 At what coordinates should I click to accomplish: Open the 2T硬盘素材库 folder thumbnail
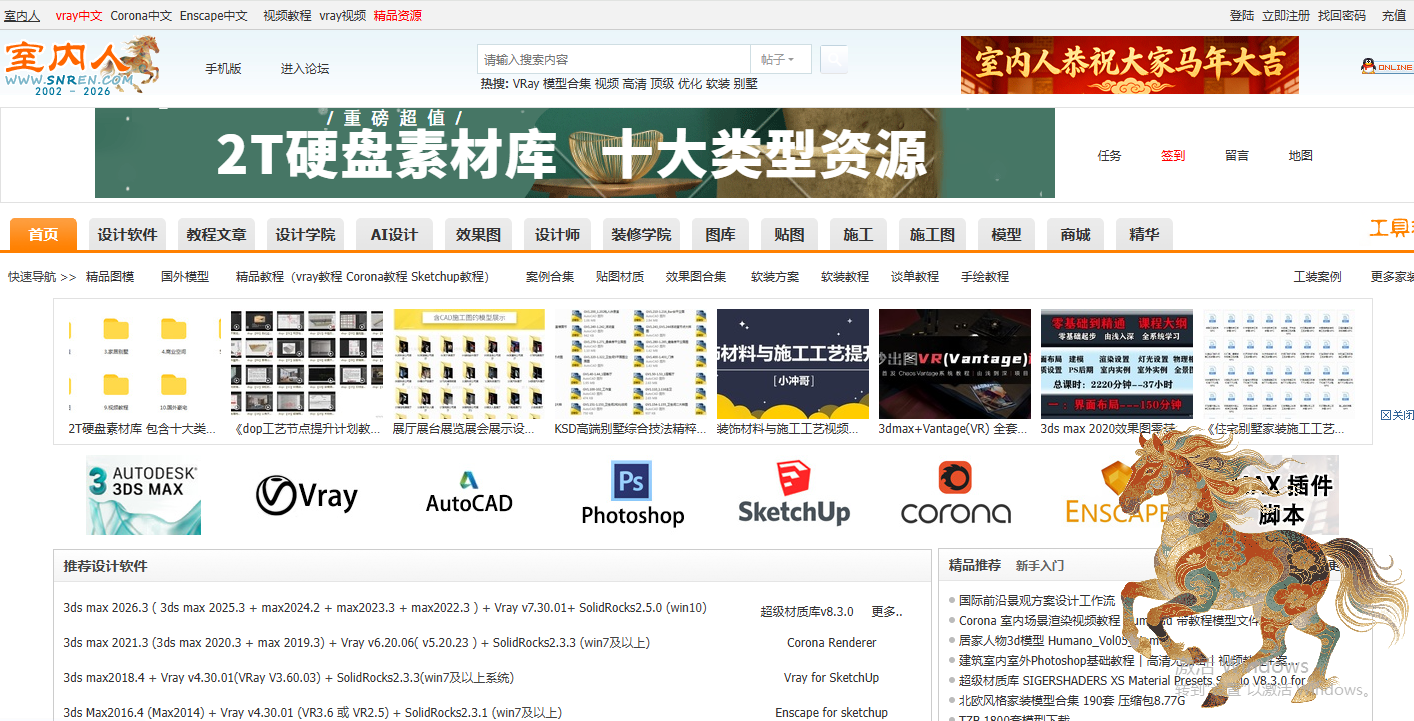(144, 364)
